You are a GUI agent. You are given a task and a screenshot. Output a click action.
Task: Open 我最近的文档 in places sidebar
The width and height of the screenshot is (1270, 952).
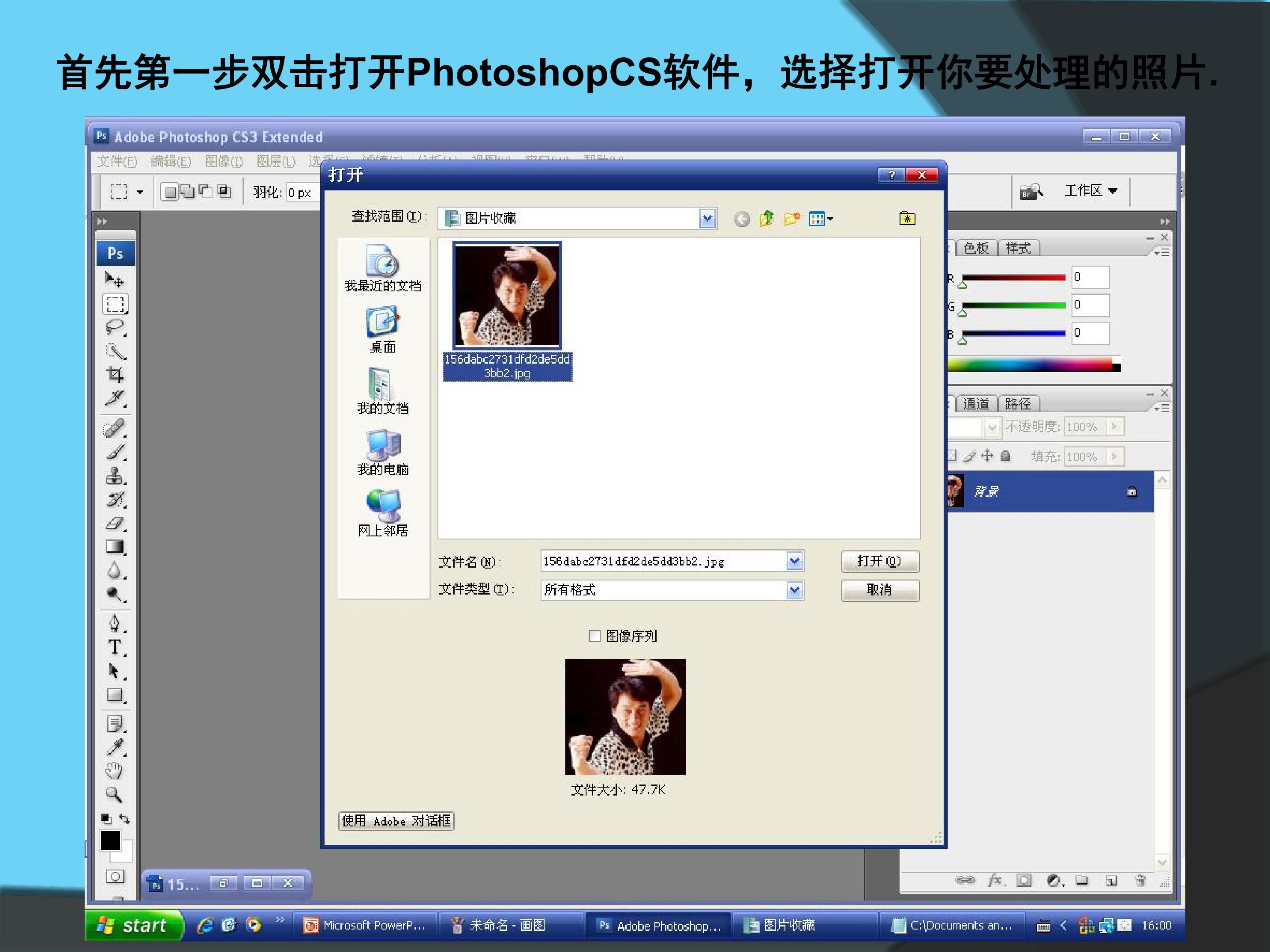coord(383,268)
